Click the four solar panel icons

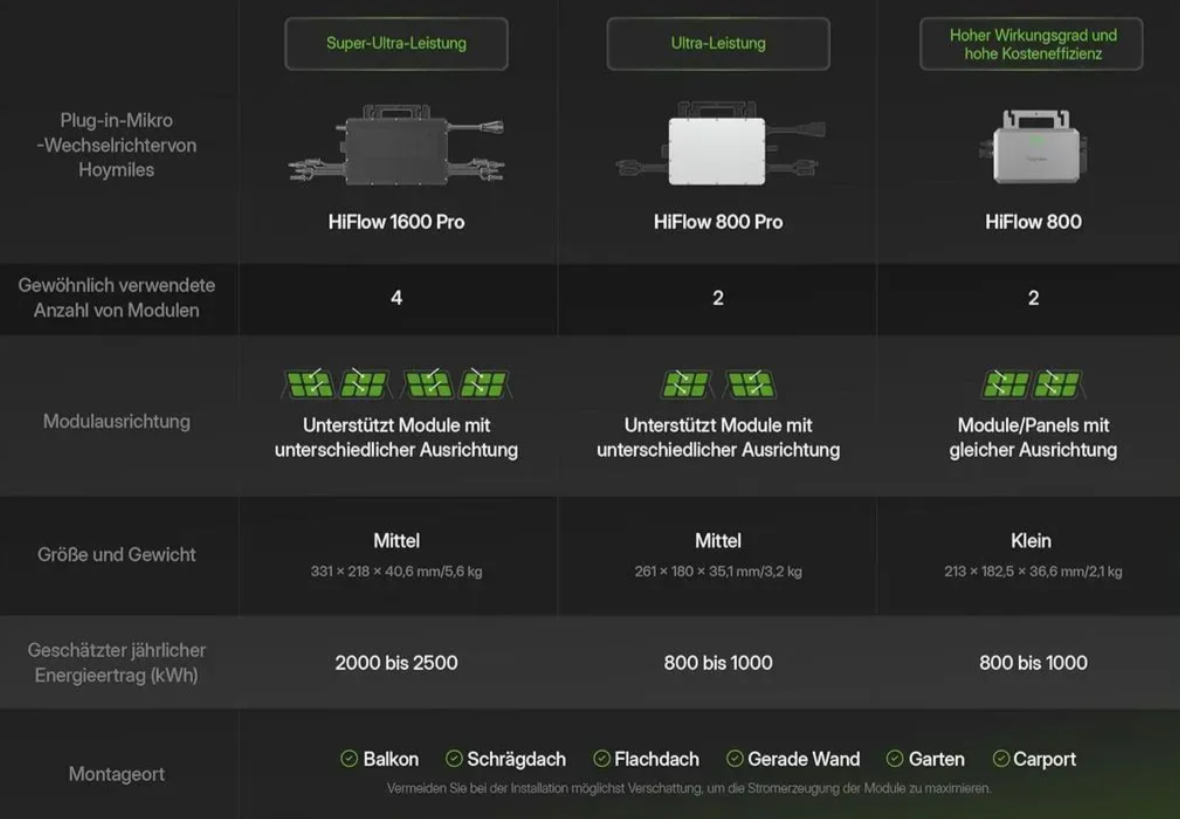pos(397,383)
